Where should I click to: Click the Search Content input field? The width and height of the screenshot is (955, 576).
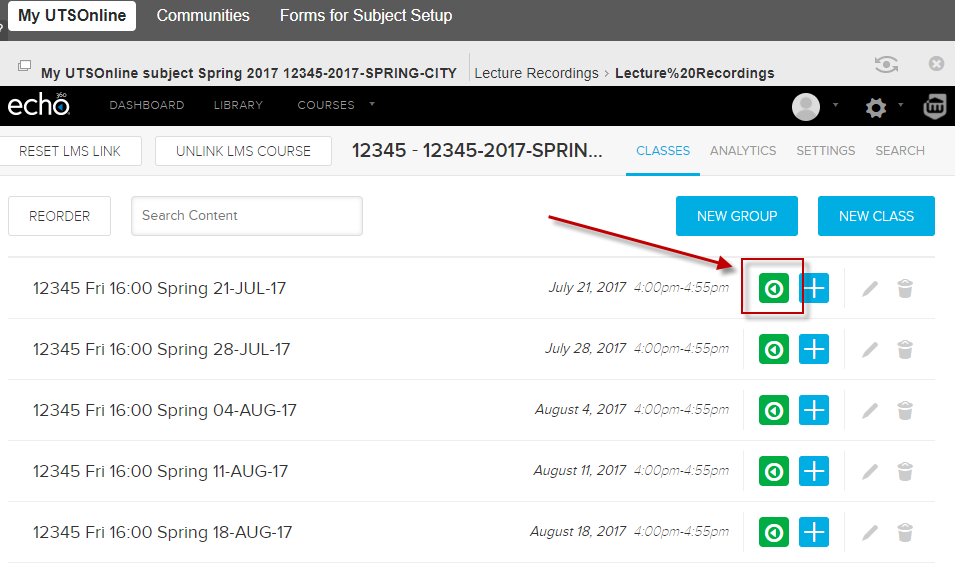click(246, 216)
